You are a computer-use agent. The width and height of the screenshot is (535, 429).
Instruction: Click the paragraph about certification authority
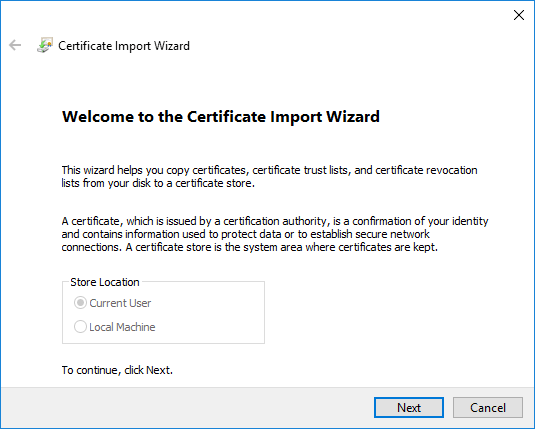coord(275,234)
